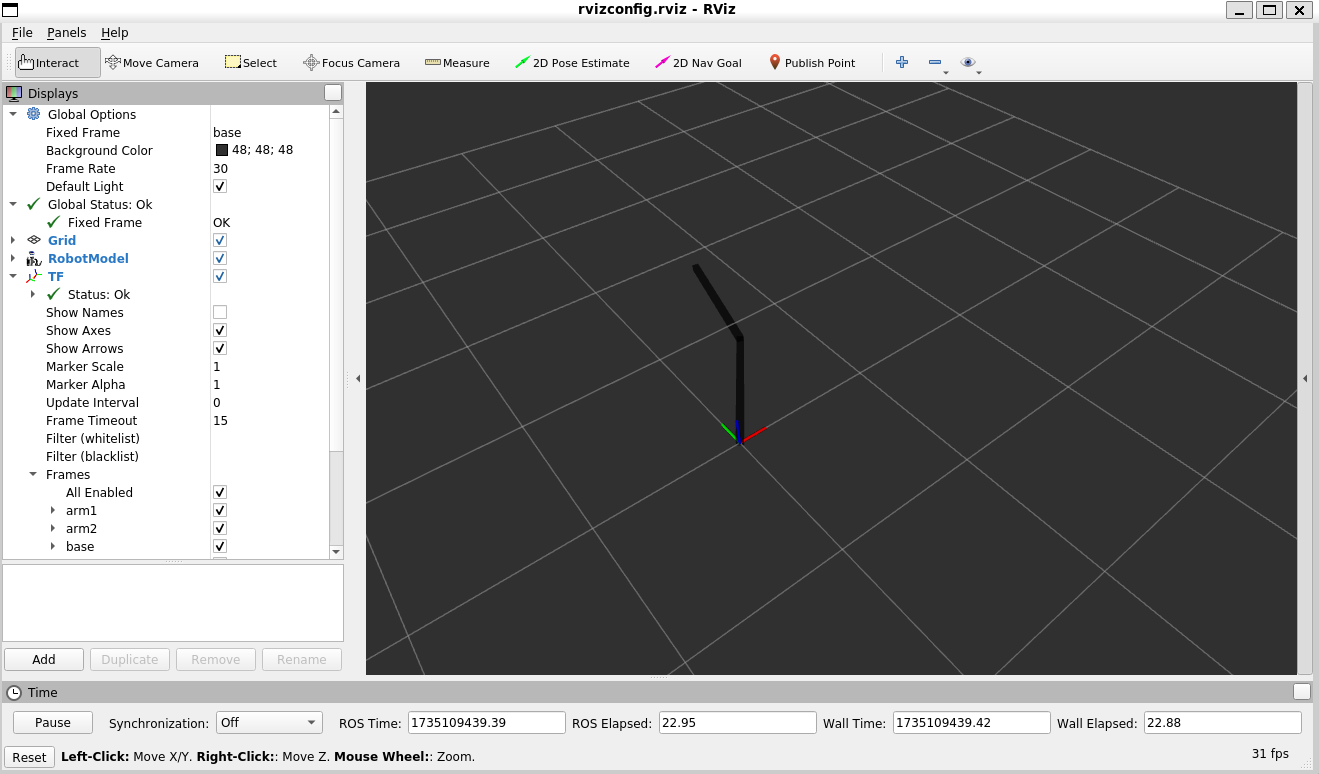1319x774 pixels.
Task: Click the ROS Time field
Action: point(487,722)
